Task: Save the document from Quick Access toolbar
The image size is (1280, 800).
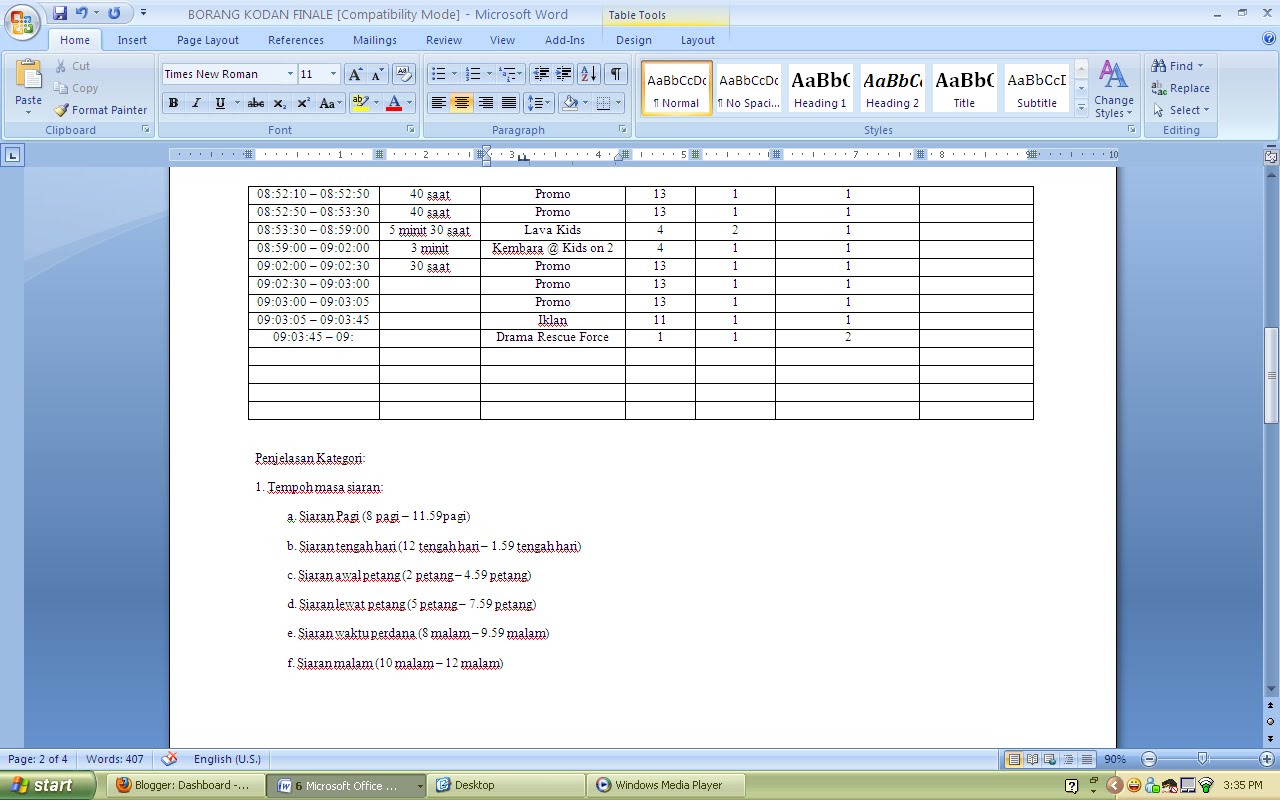Action: click(60, 14)
